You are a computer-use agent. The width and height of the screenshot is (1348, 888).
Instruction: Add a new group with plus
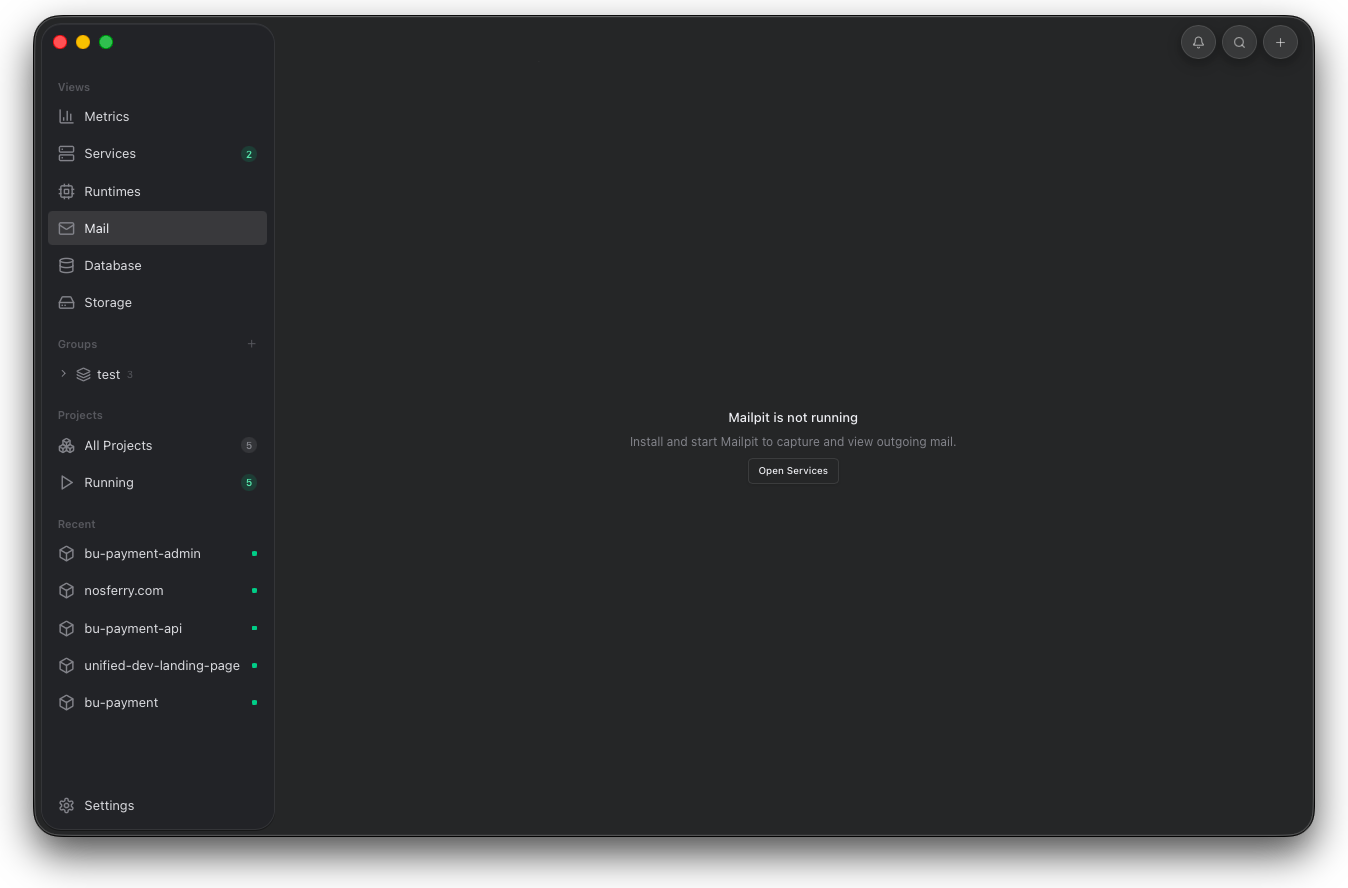(x=251, y=344)
